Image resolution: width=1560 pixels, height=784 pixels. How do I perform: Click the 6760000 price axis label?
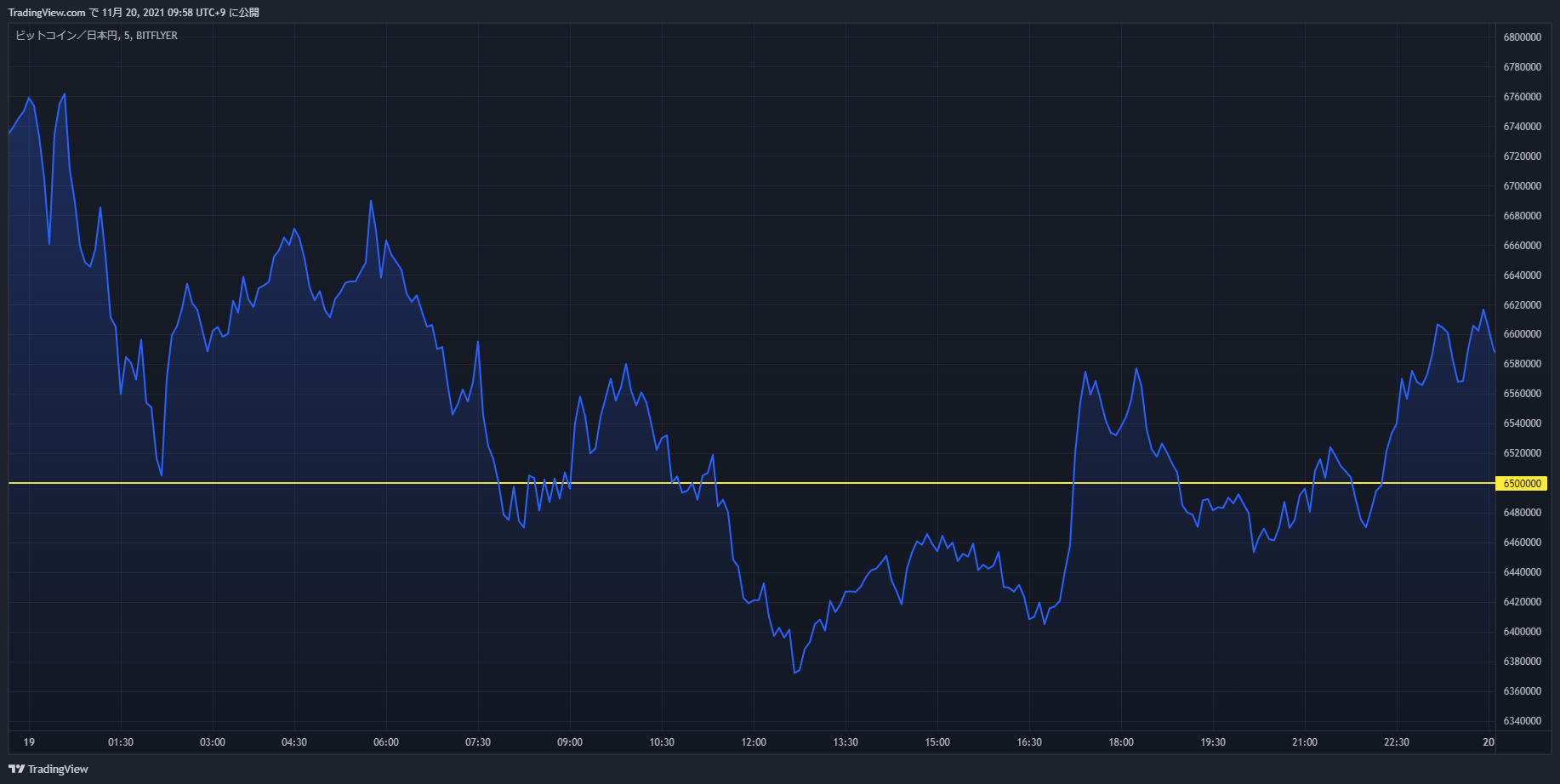[1523, 97]
